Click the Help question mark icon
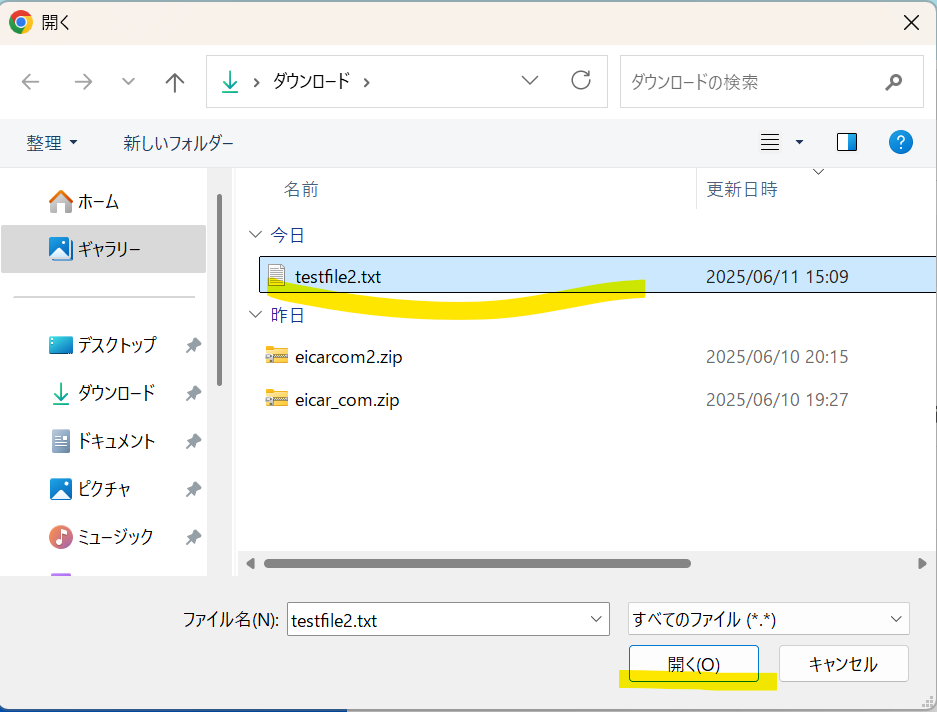 coord(901,142)
